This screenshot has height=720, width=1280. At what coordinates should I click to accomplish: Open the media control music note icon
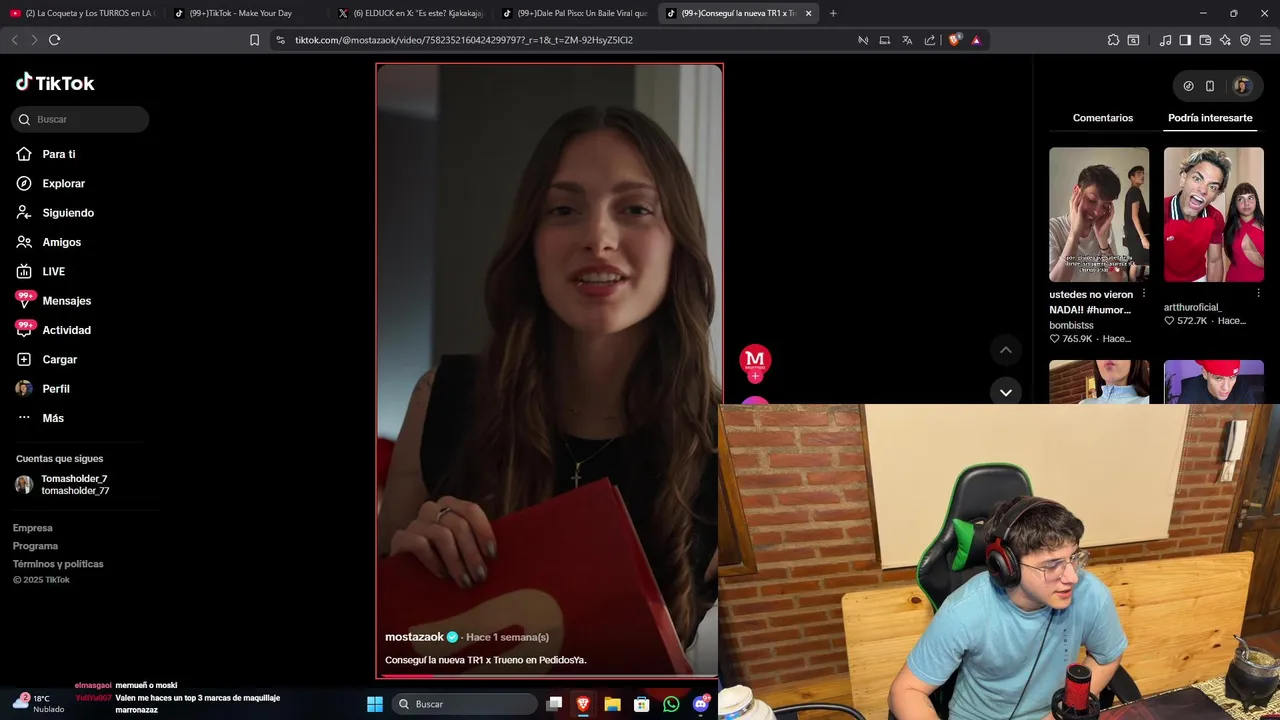pyautogui.click(x=1165, y=40)
